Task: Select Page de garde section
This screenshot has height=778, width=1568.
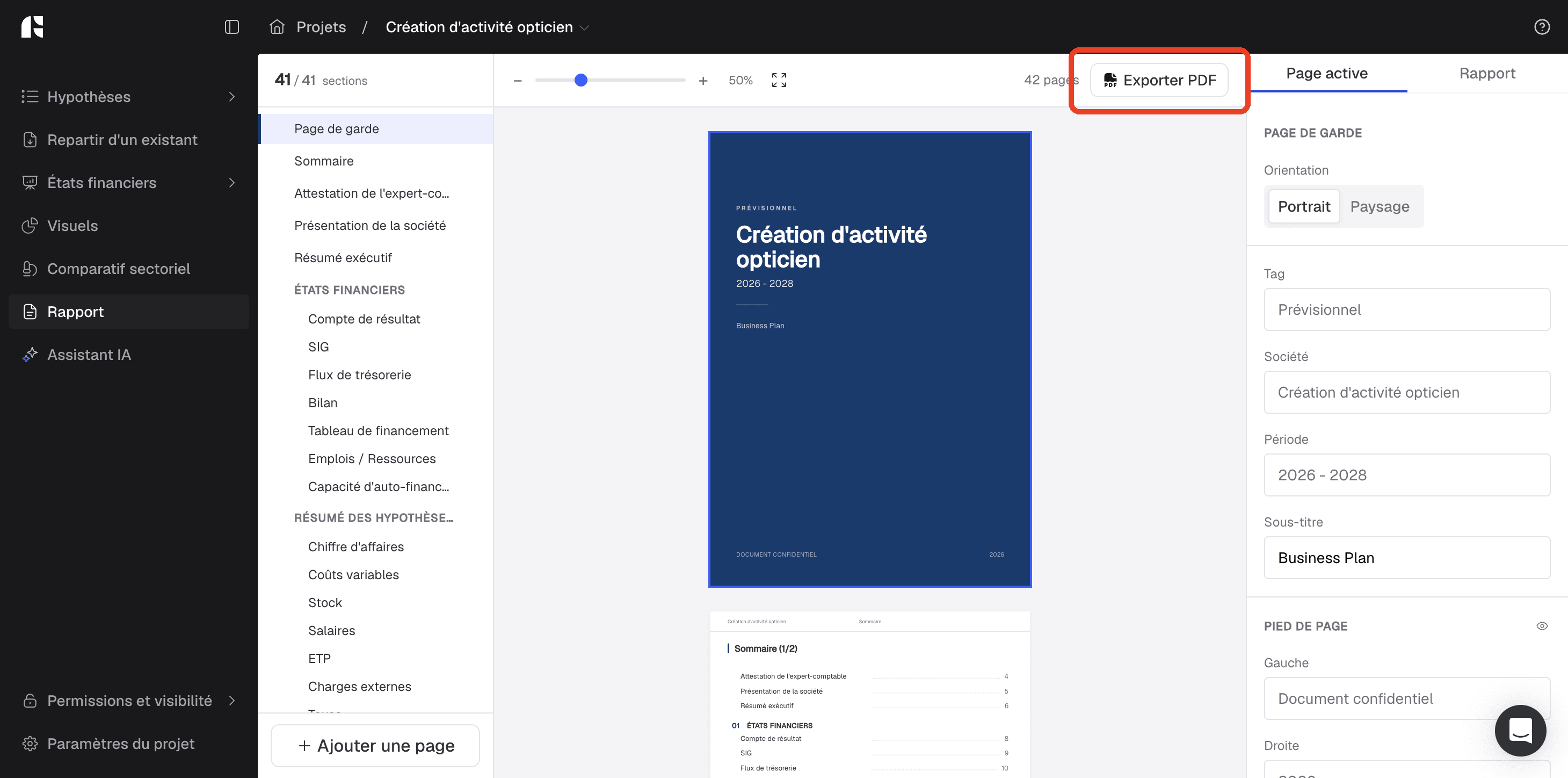Action: [x=375, y=128]
